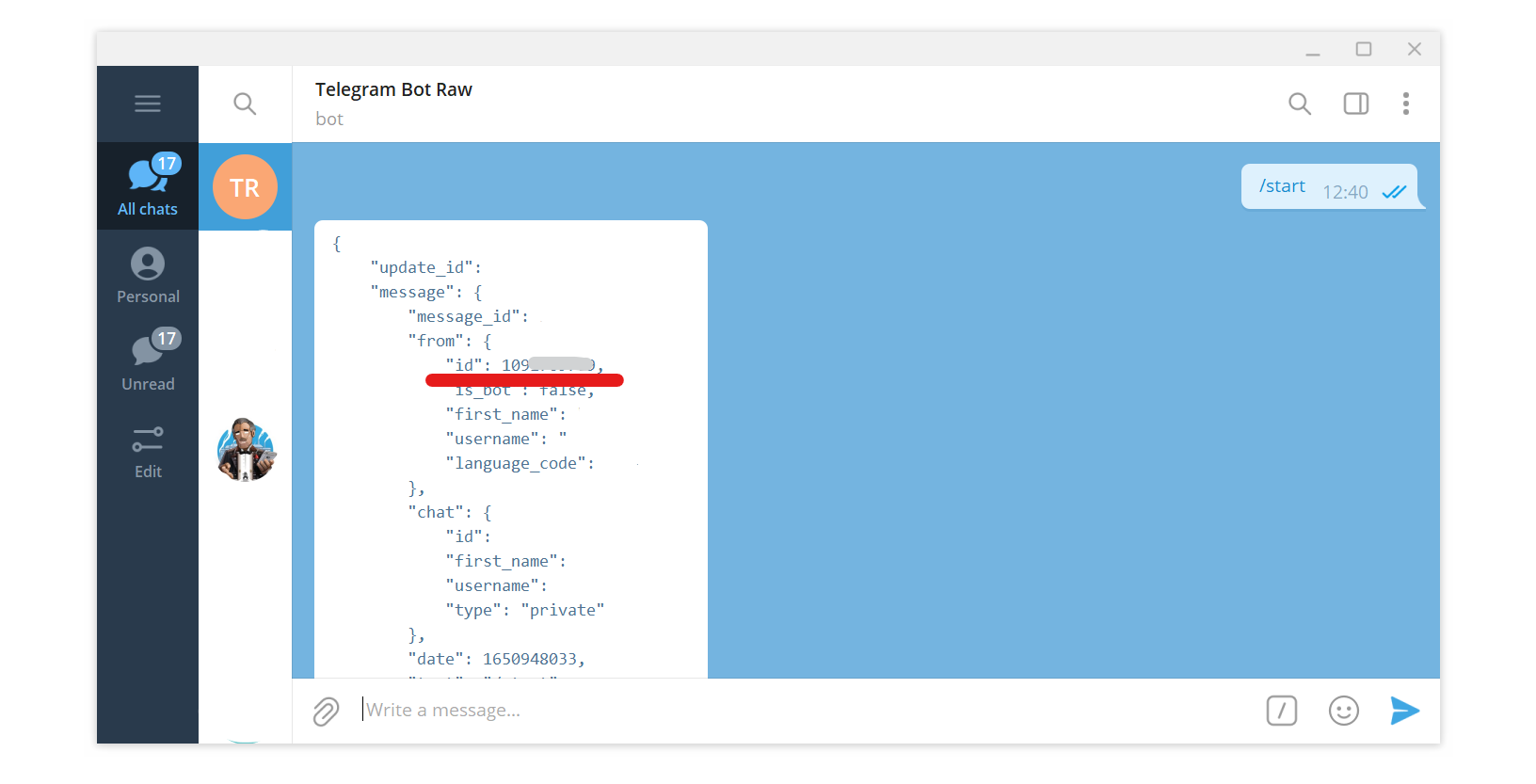1536x784 pixels.
Task: Switch to the Personal folder
Action: pyautogui.click(x=148, y=275)
